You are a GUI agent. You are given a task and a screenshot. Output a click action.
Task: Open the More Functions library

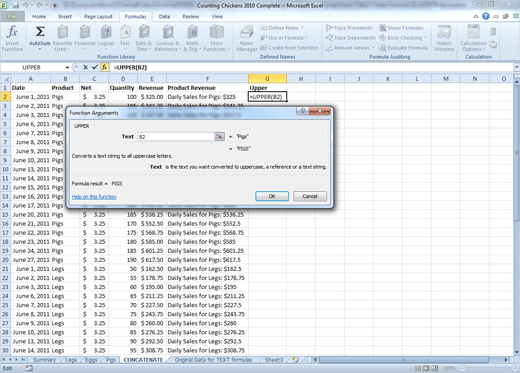[217, 38]
